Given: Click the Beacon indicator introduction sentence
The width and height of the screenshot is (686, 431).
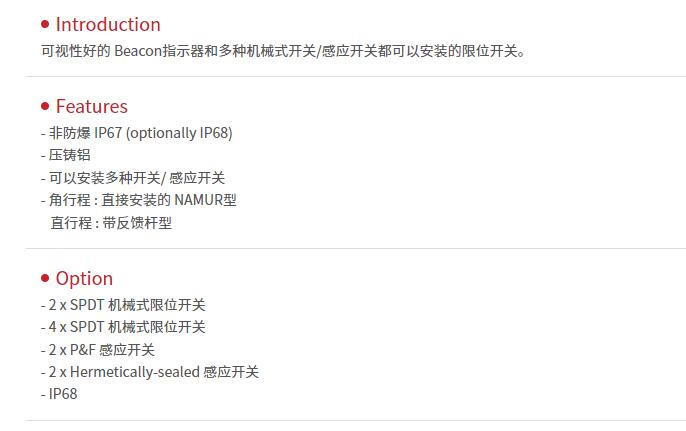Looking at the screenshot, I should coord(283,51).
